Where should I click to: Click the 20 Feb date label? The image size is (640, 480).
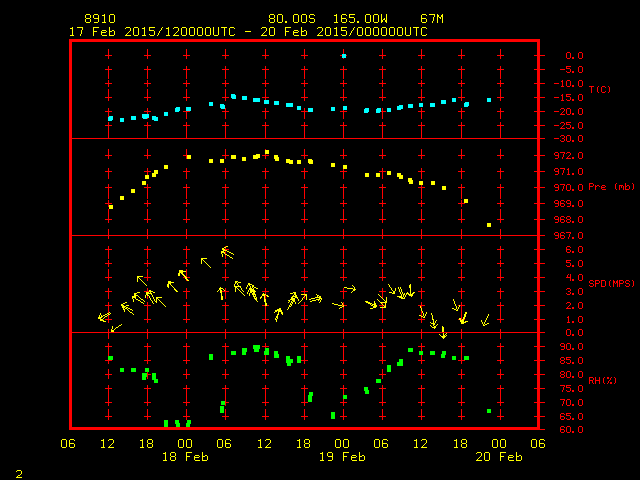point(498,457)
